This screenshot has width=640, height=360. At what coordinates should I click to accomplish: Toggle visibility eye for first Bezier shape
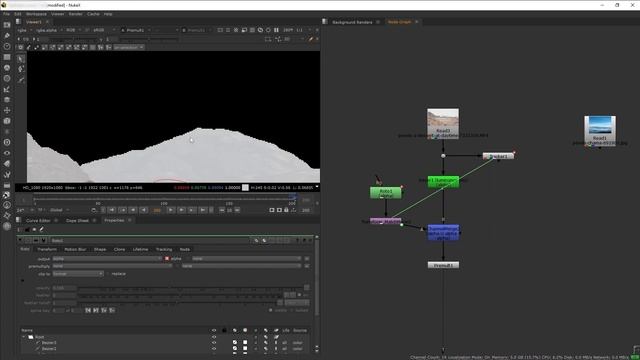[x=214, y=343]
